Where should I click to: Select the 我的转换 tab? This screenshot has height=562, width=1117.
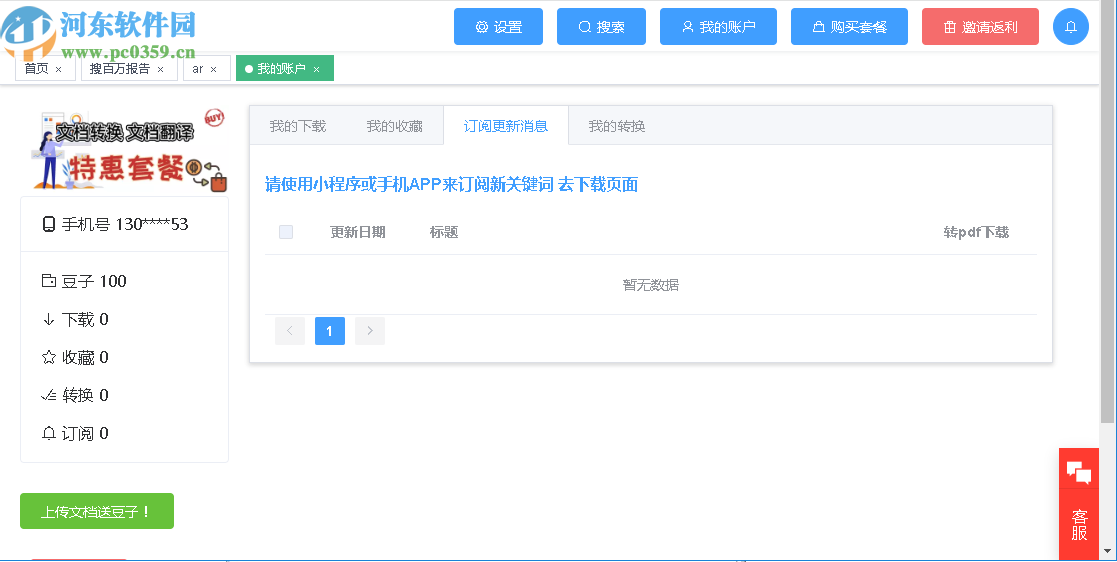(617, 126)
